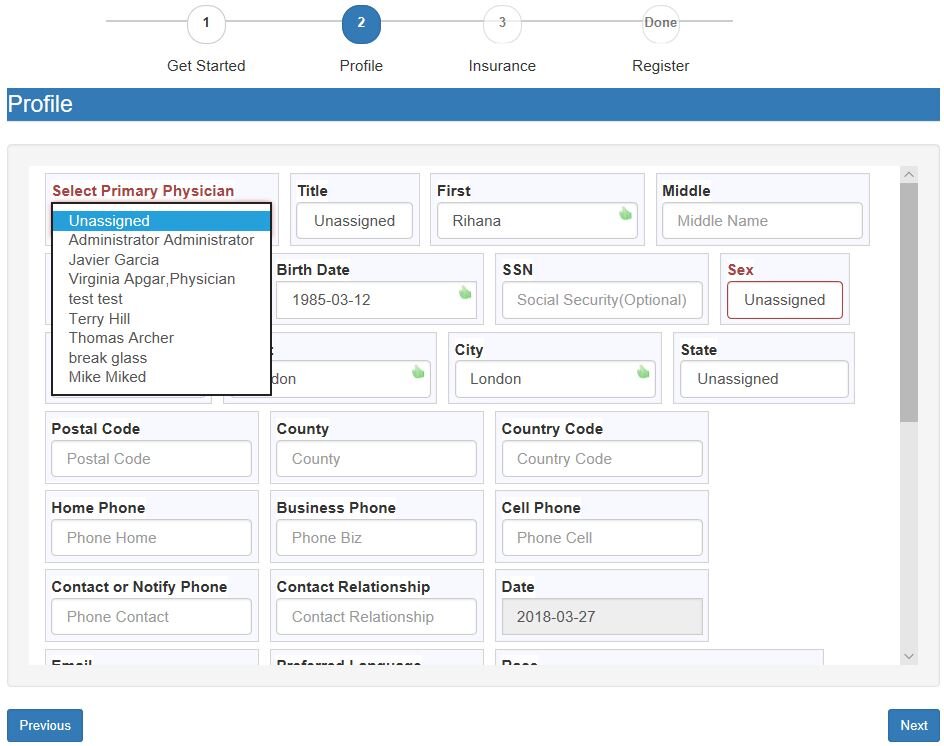The height and width of the screenshot is (746, 944).
Task: Focus the Contact or Notify Phone input
Action: pyautogui.click(x=151, y=617)
